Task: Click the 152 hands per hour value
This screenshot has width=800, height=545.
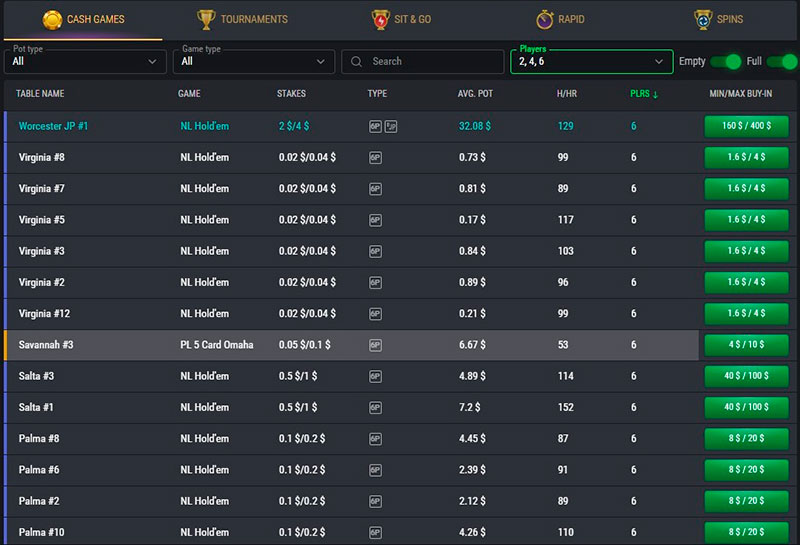Action: (x=565, y=407)
